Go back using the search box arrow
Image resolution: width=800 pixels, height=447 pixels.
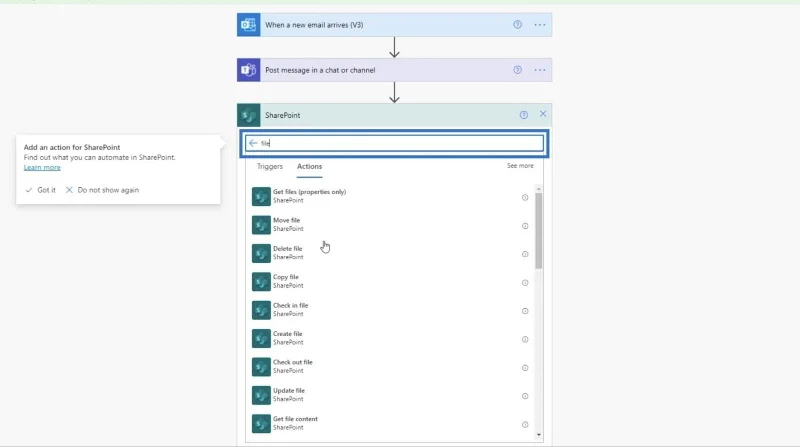[x=253, y=143]
